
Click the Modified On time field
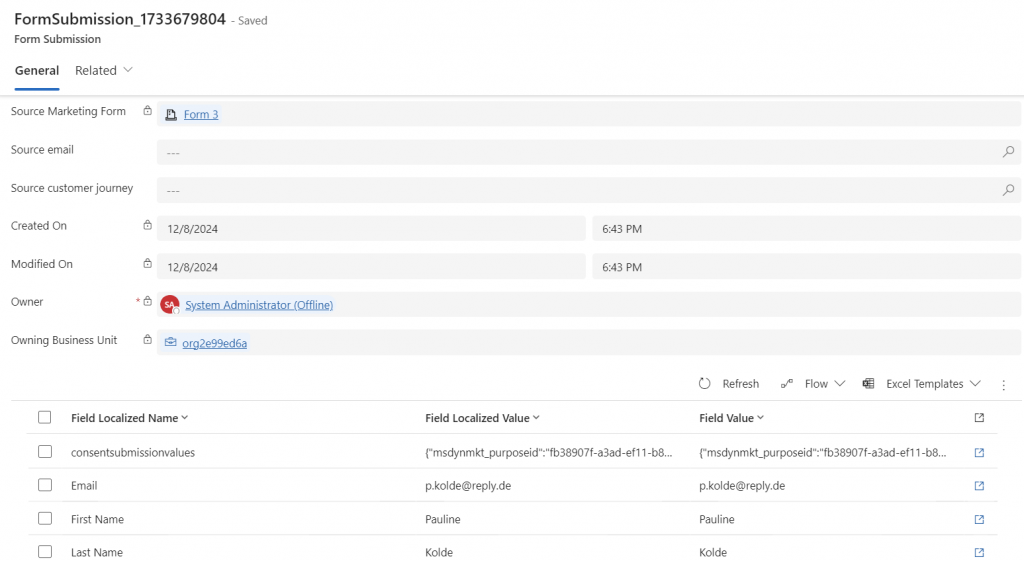tap(806, 266)
